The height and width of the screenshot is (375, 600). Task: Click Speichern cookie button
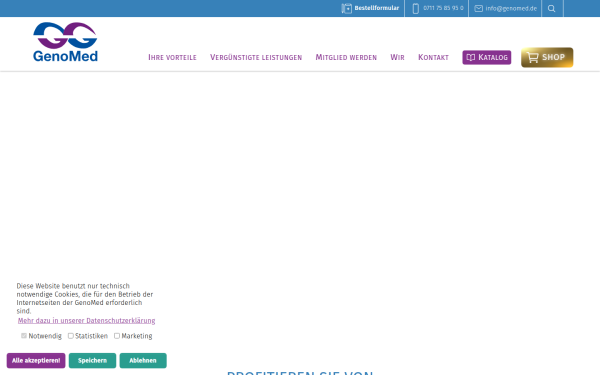pyautogui.click(x=92, y=360)
